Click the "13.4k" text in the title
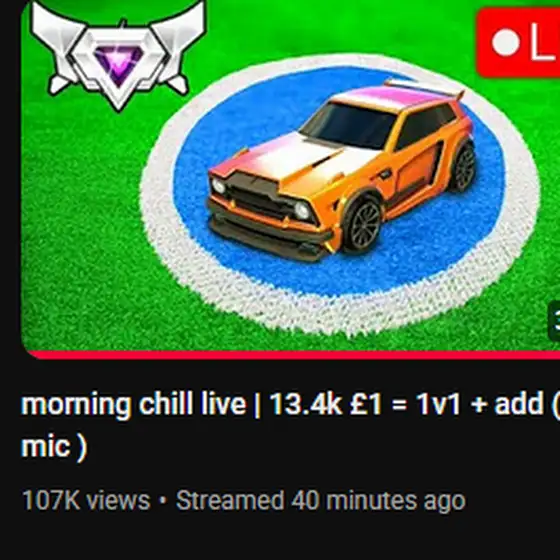This screenshot has height=560, width=560. [306, 405]
